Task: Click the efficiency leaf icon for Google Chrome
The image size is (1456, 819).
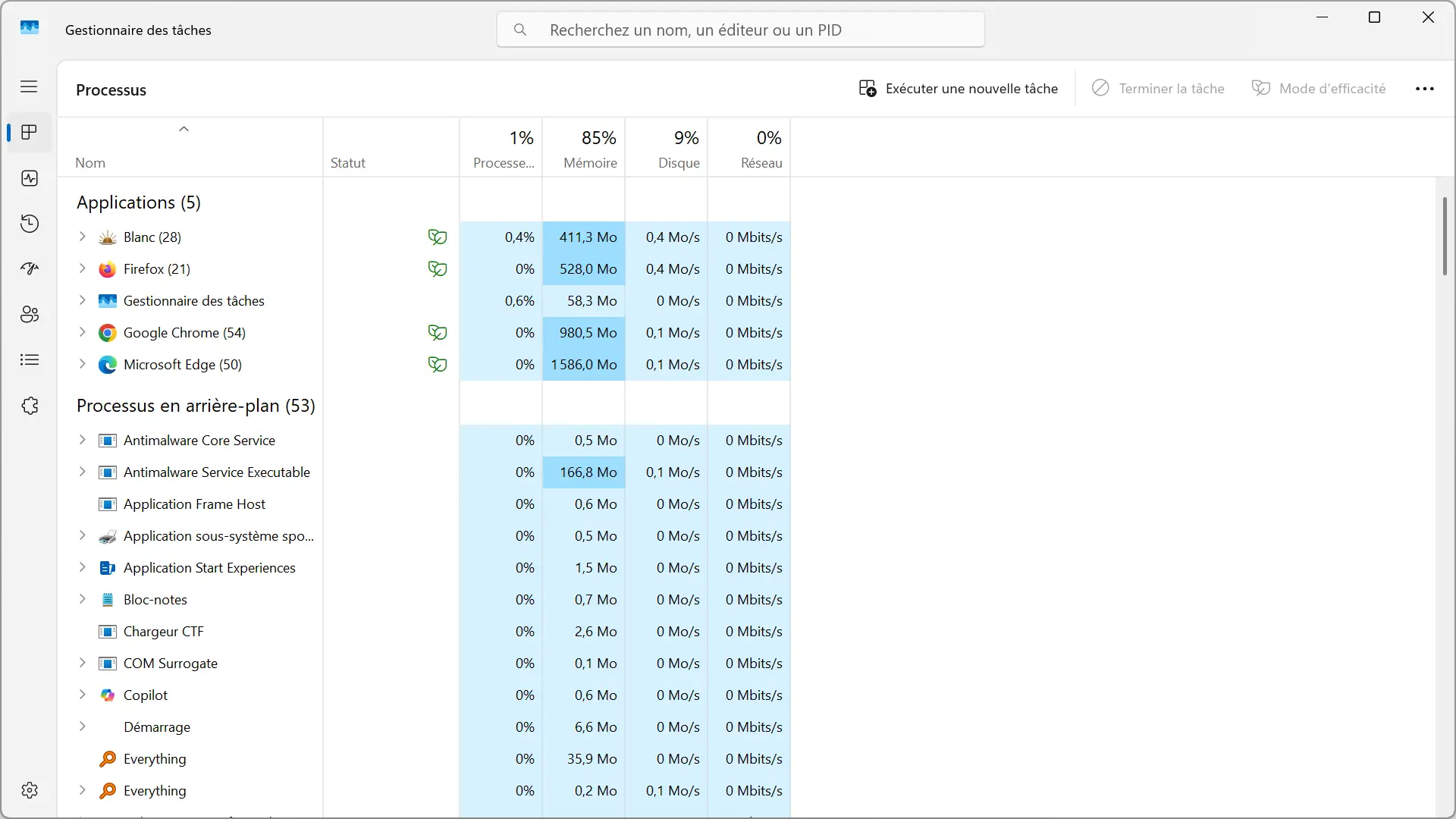Action: 438,333
